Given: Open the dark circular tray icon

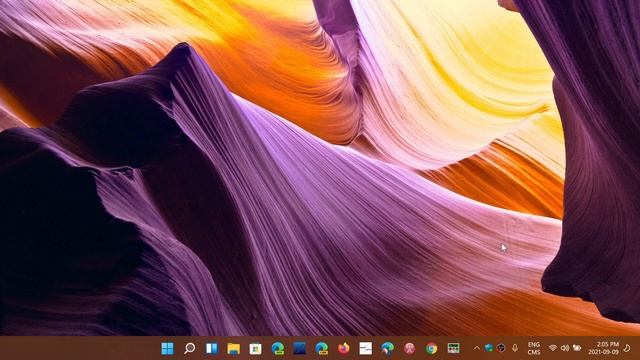Looking at the screenshot, I should (x=501, y=348).
